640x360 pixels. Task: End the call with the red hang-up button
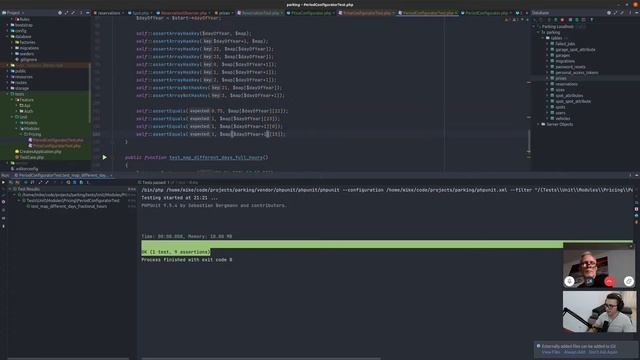[x=609, y=281]
